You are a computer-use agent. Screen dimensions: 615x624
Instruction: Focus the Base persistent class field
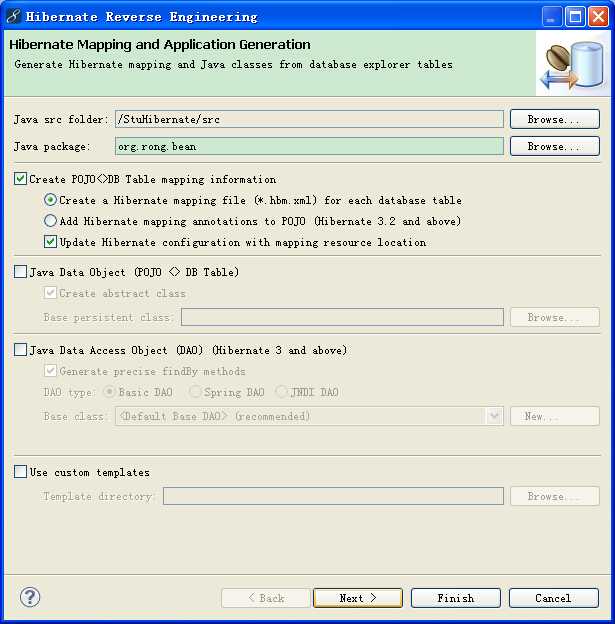[x=342, y=317]
